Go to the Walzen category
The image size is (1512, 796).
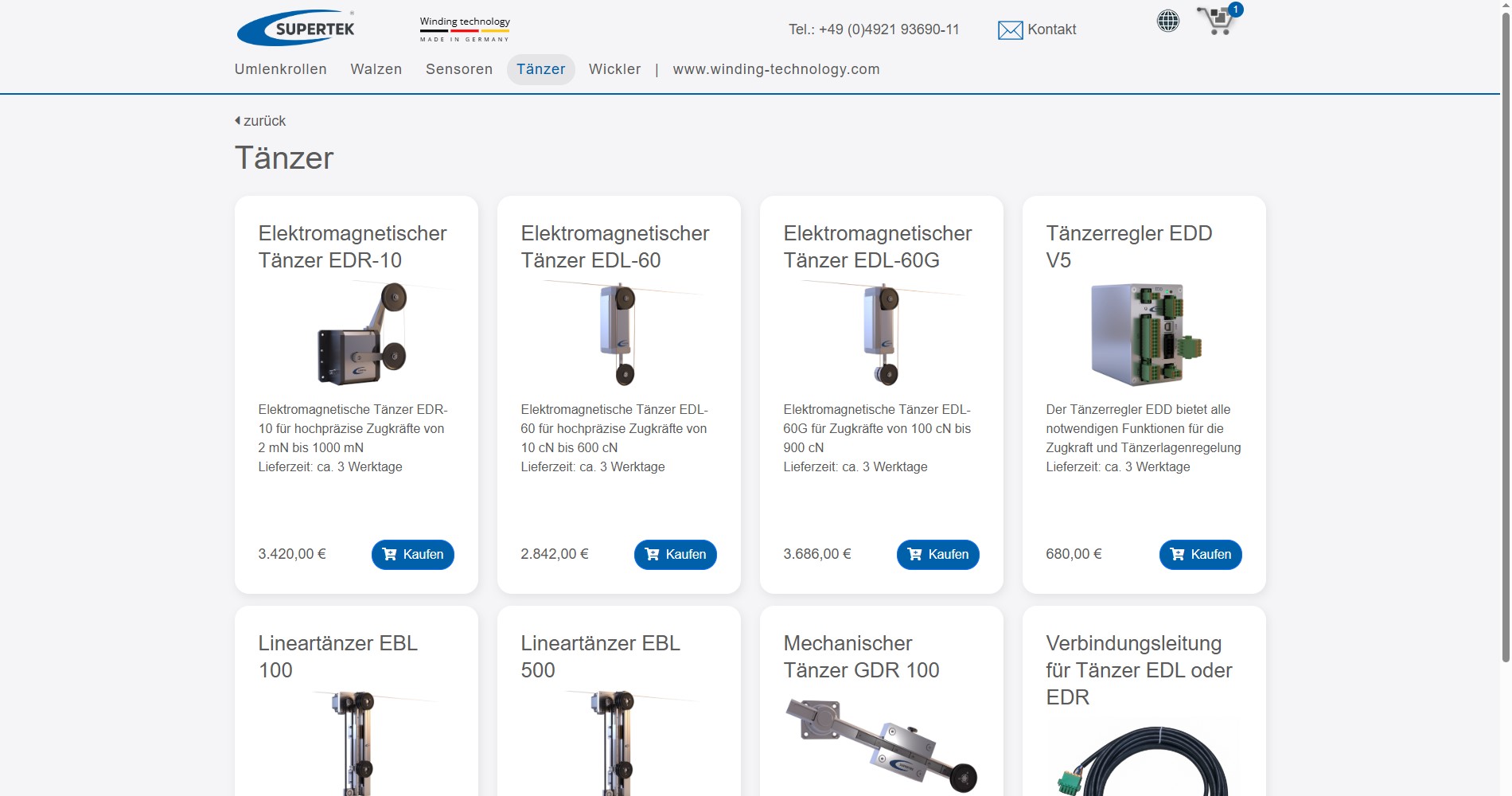click(376, 69)
